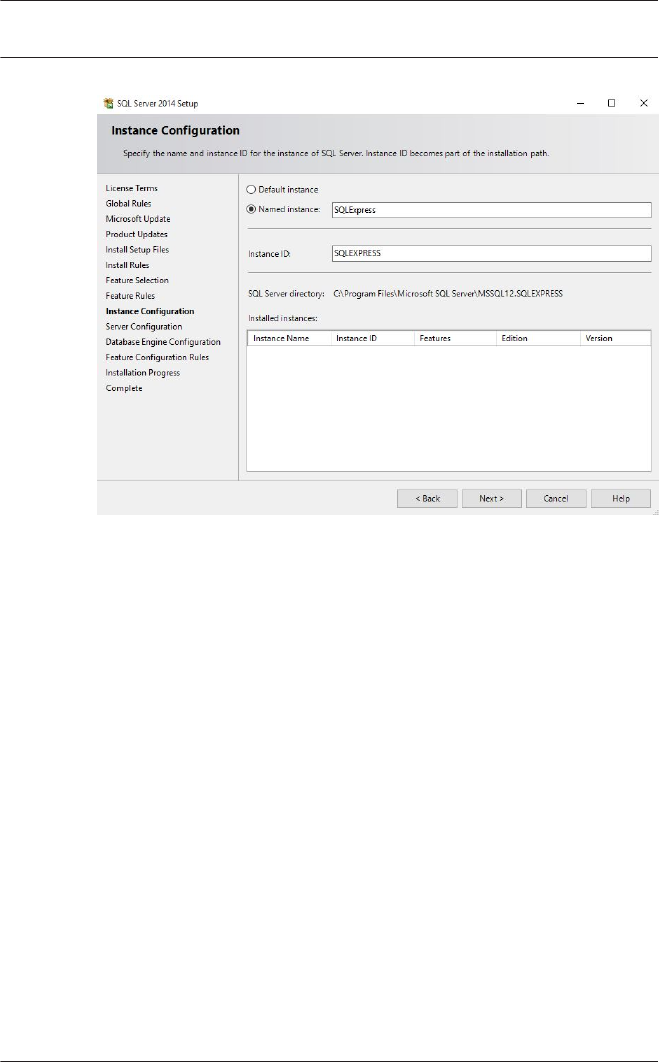Select Install Rules in the step list
Viewport: 659px width, 1062px height.
[127, 266]
